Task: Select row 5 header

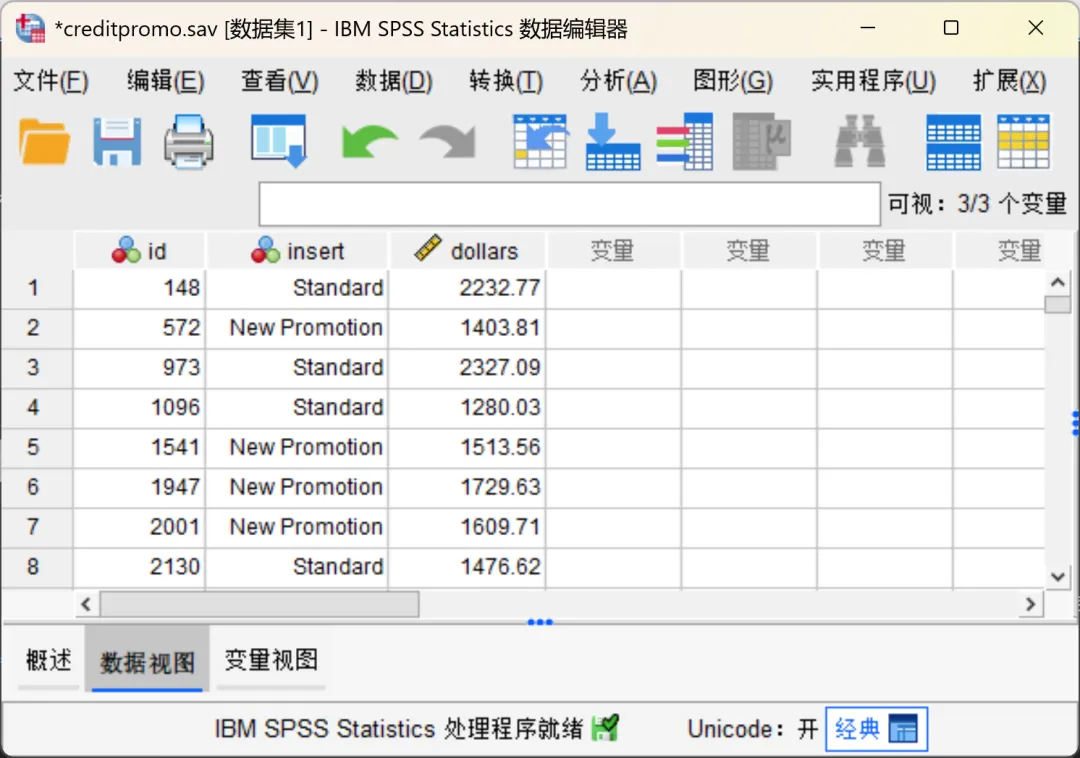Action: click(x=37, y=448)
